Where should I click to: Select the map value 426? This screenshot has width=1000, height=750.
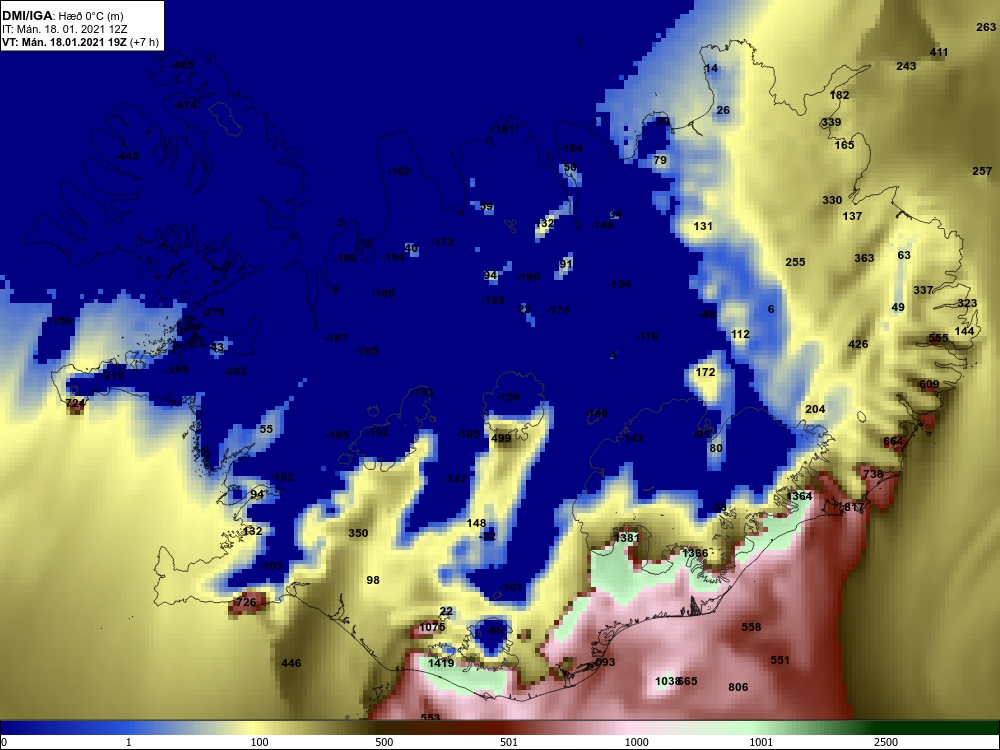click(x=858, y=344)
